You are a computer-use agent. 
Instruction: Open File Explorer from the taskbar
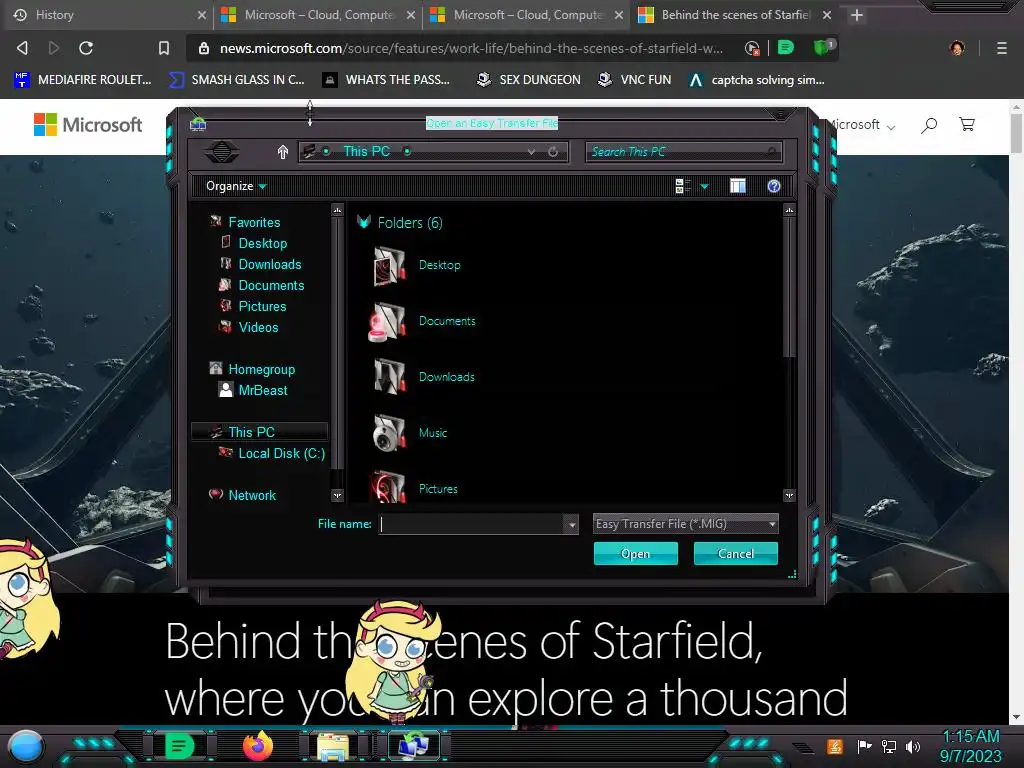(332, 746)
